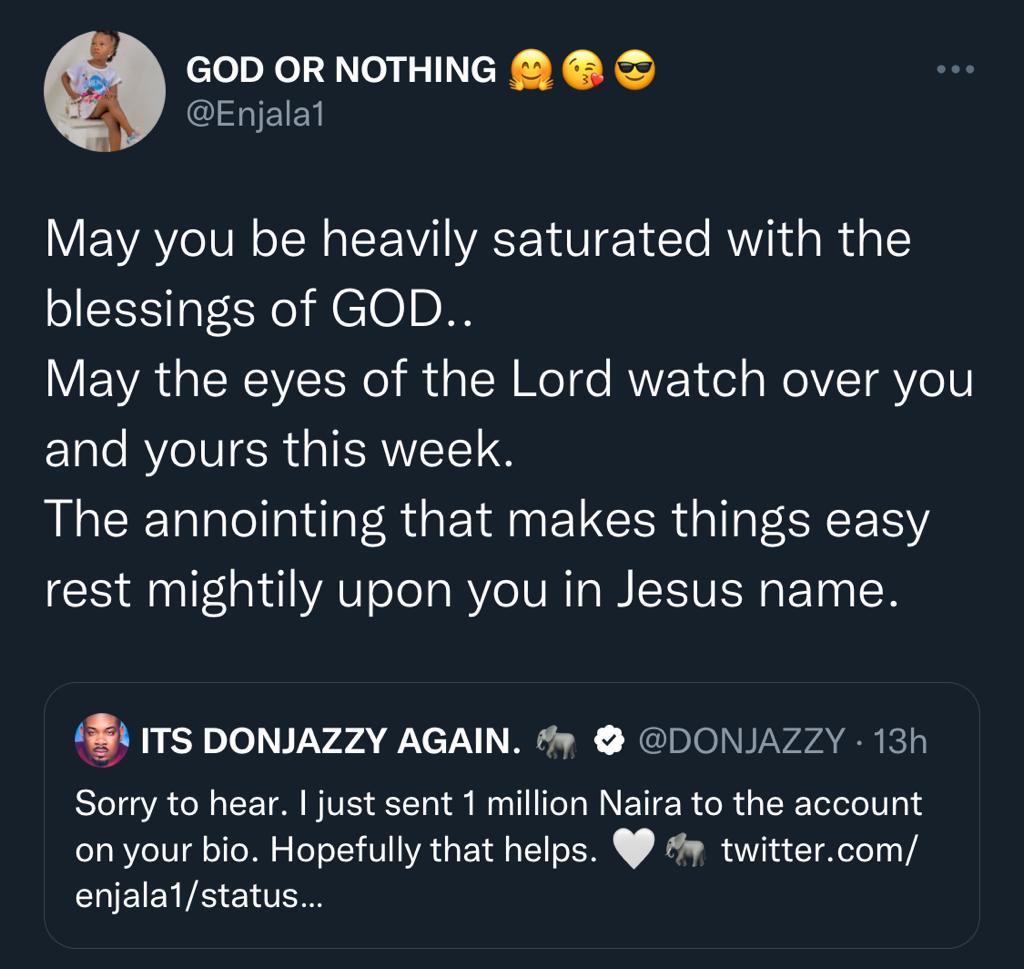Click the main tweet text about blessings of GOD
The width and height of the screenshot is (1024, 969).
coord(509,415)
